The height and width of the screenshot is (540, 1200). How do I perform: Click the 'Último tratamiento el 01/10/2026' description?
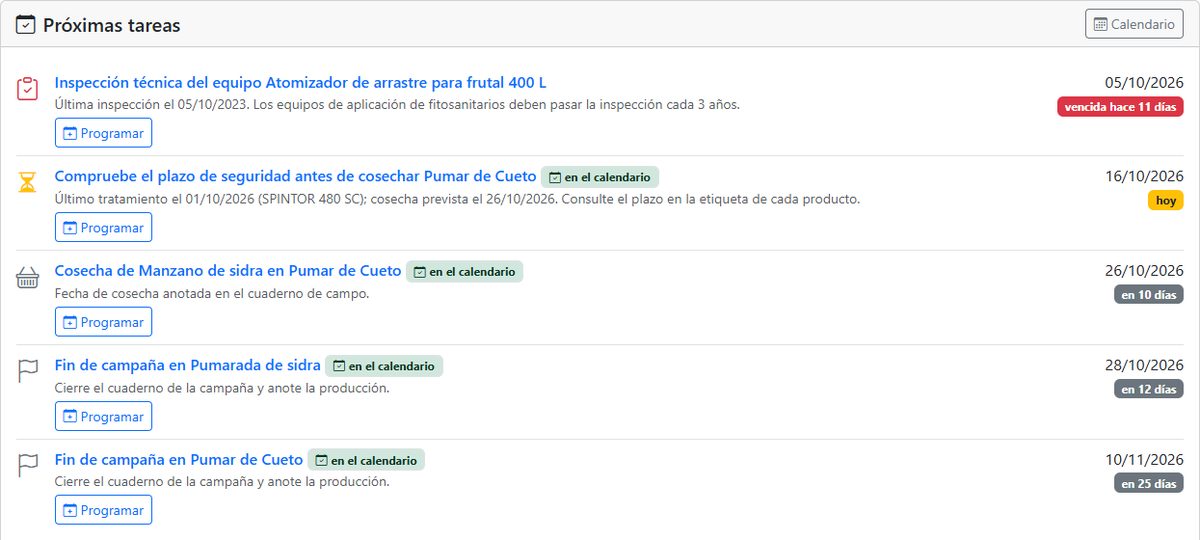(457, 199)
